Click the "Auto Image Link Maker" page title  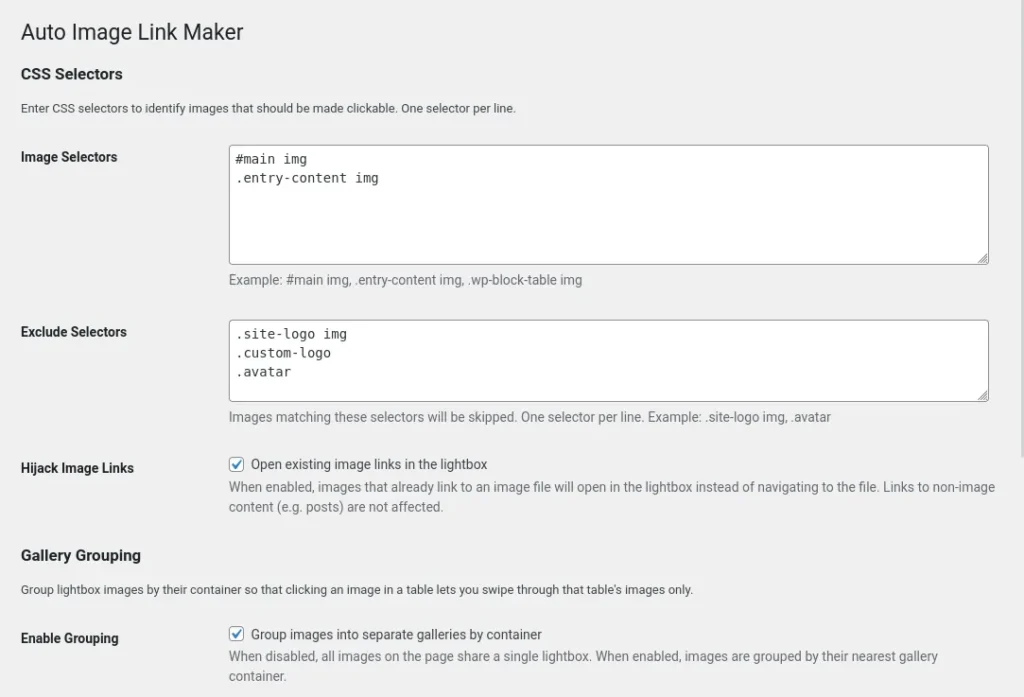click(x=131, y=32)
